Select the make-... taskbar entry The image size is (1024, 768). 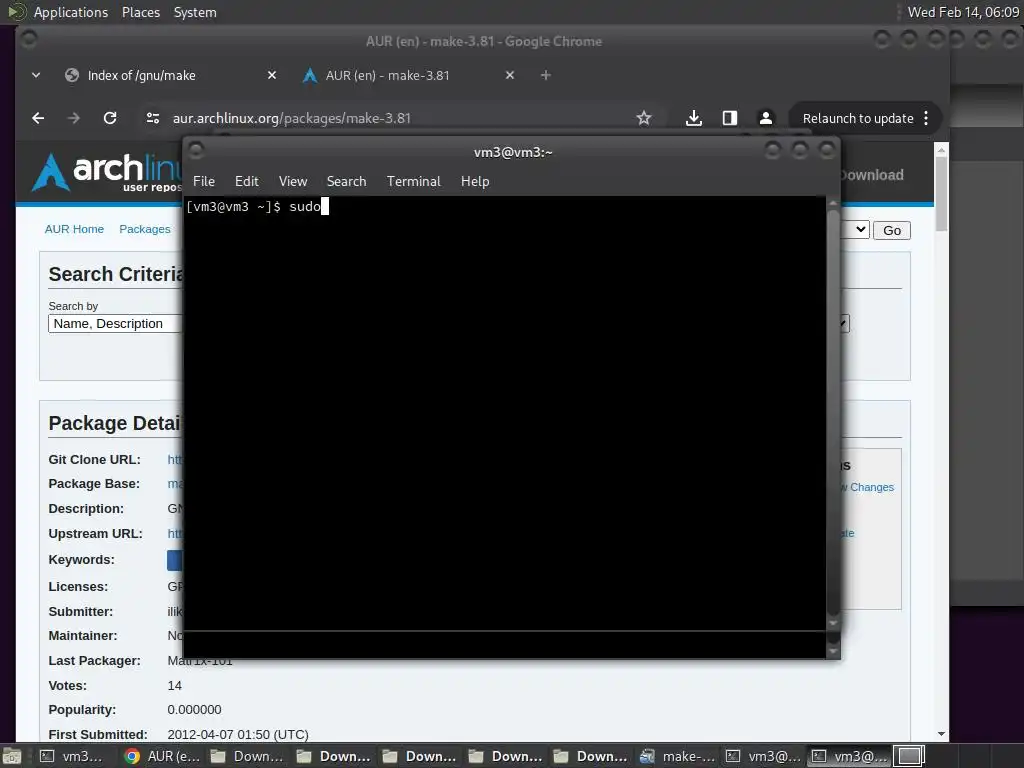677,756
